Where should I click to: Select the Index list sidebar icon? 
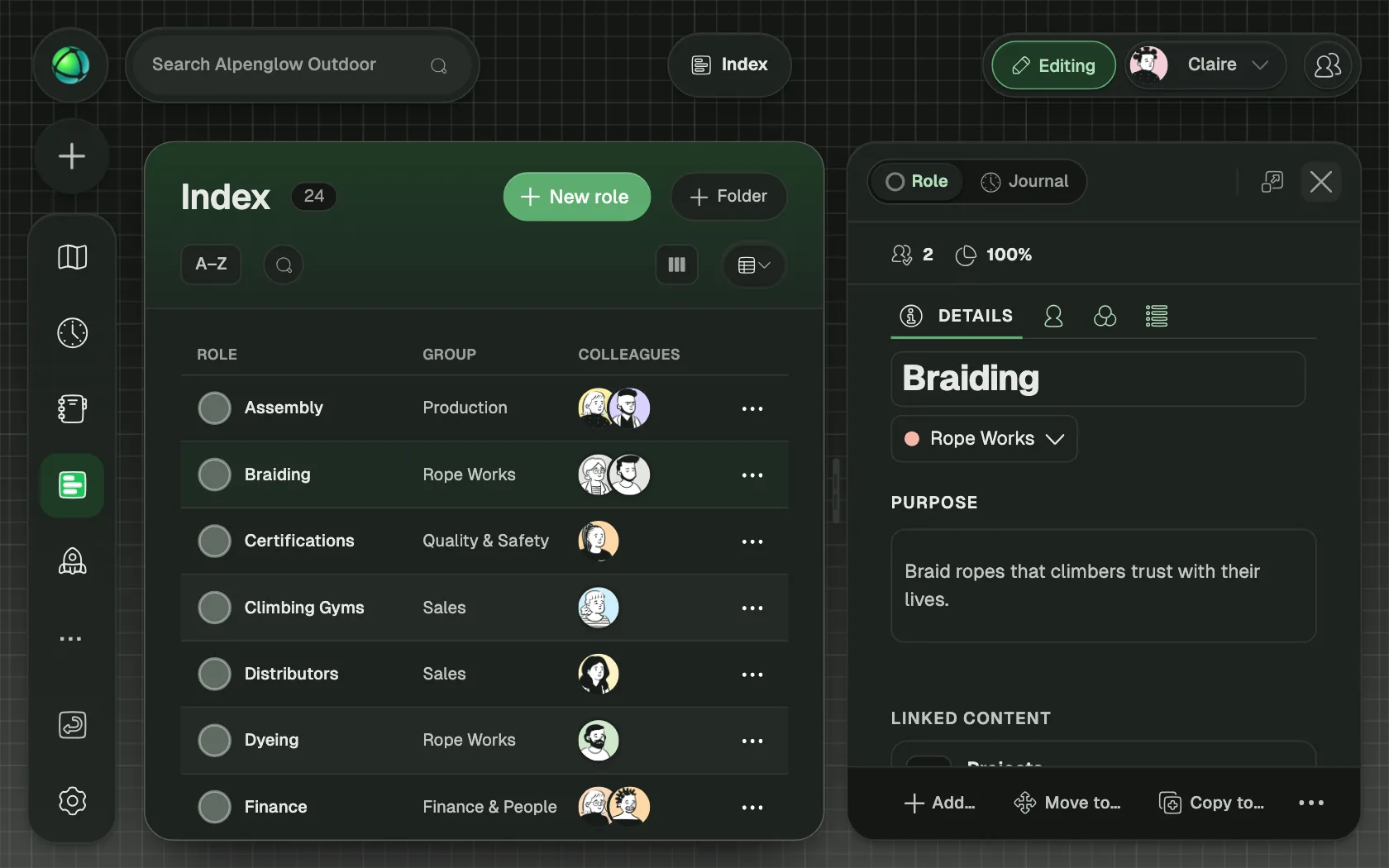coord(72,485)
